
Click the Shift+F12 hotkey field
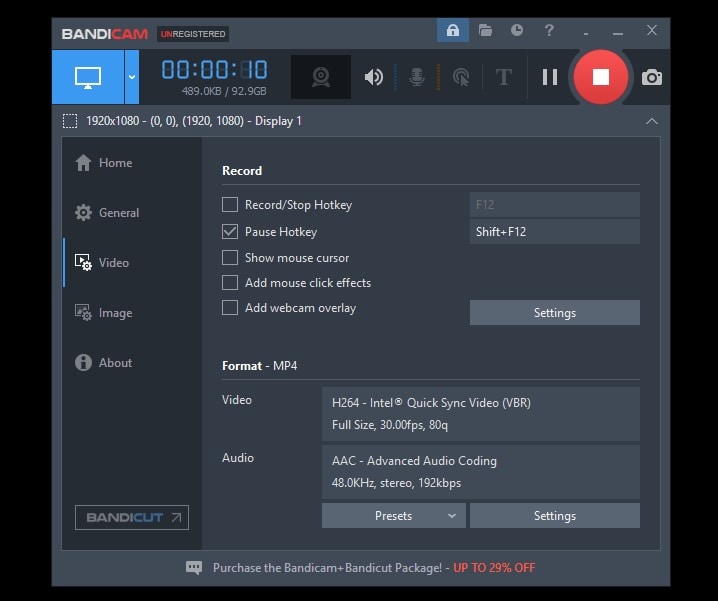(x=555, y=232)
